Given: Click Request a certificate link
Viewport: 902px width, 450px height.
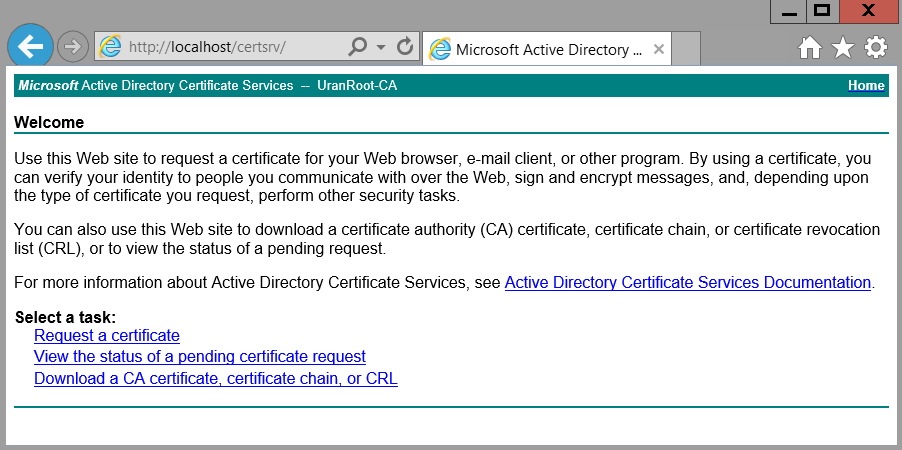Looking at the screenshot, I should pyautogui.click(x=107, y=335).
